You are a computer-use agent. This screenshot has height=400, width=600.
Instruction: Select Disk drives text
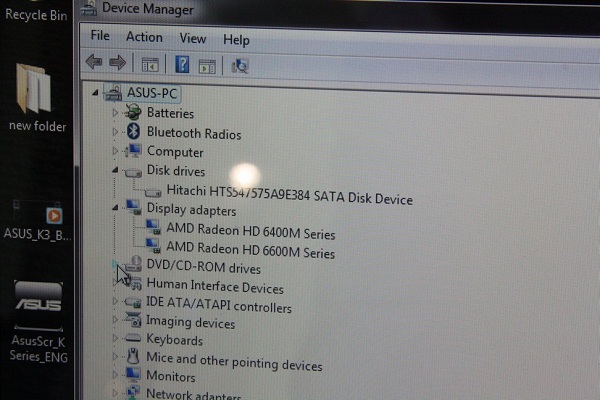(x=176, y=171)
